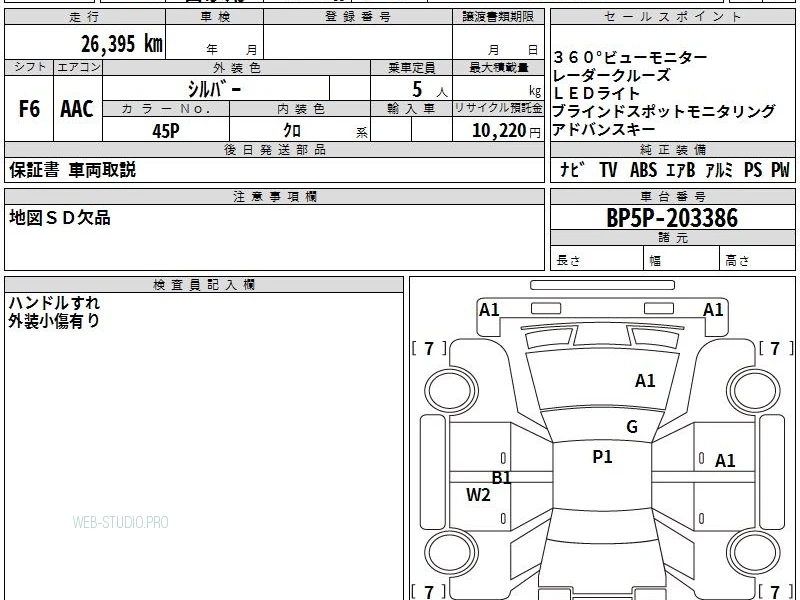Click the 譲渡書類期限 header cell
Viewport: 800px width, 600px height.
click(x=498, y=17)
